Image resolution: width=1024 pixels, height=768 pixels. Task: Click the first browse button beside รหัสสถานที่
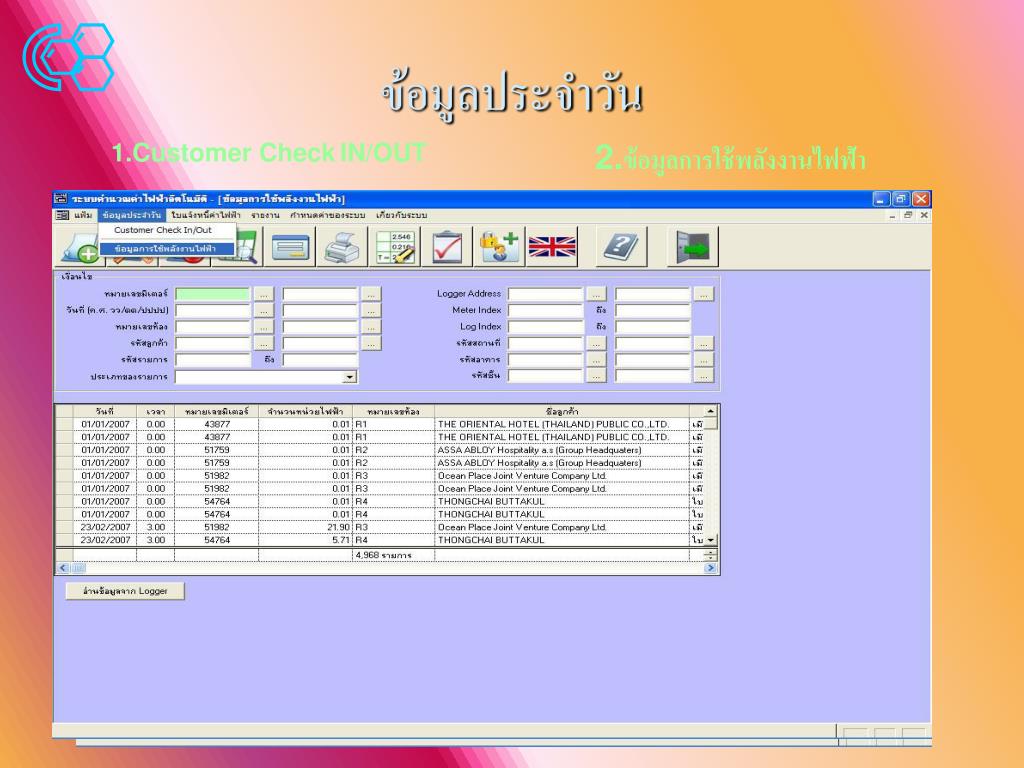(x=596, y=344)
